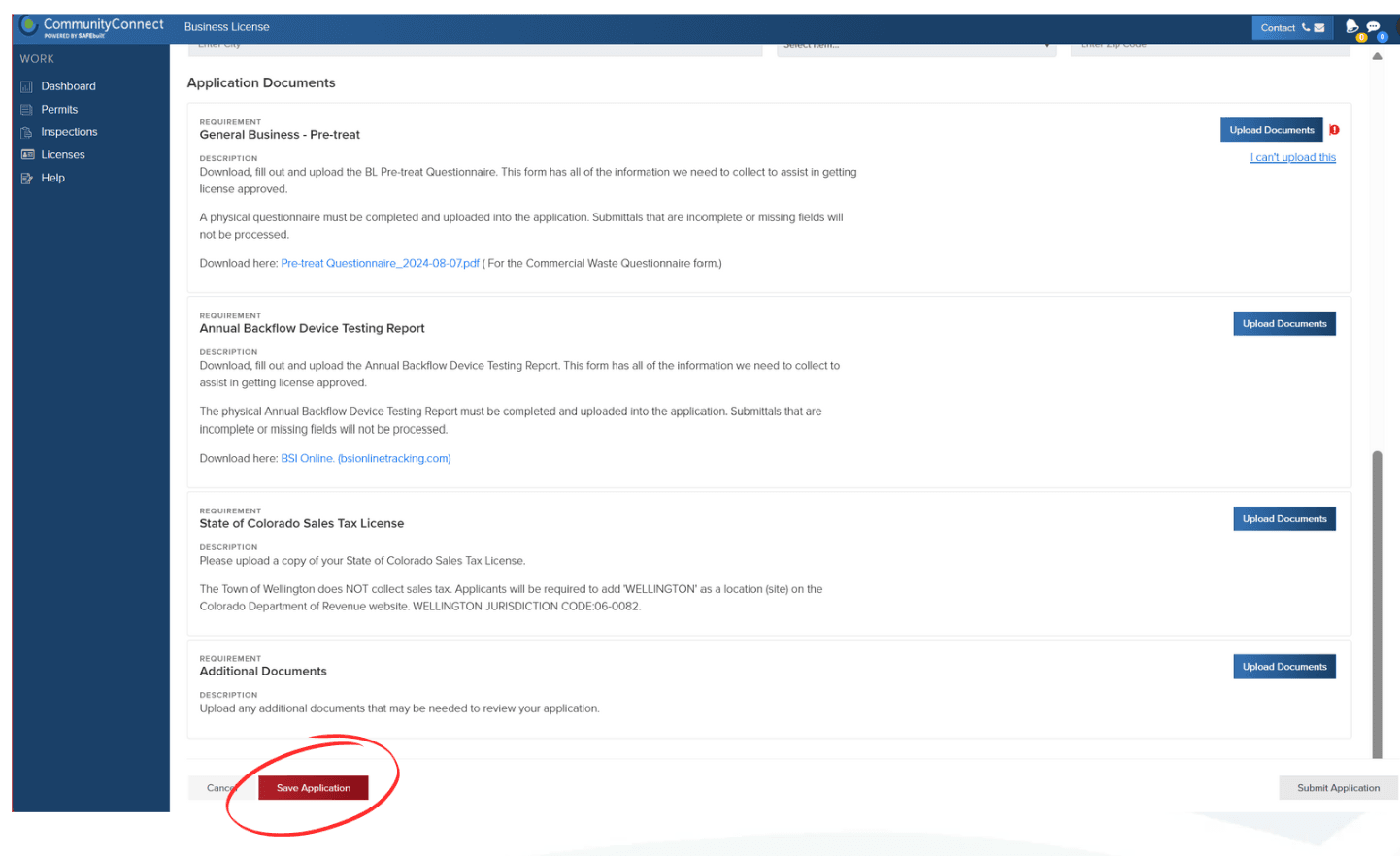Screen dimensions: 1400x856
Task: Click the Help document icon
Action: click(25, 178)
